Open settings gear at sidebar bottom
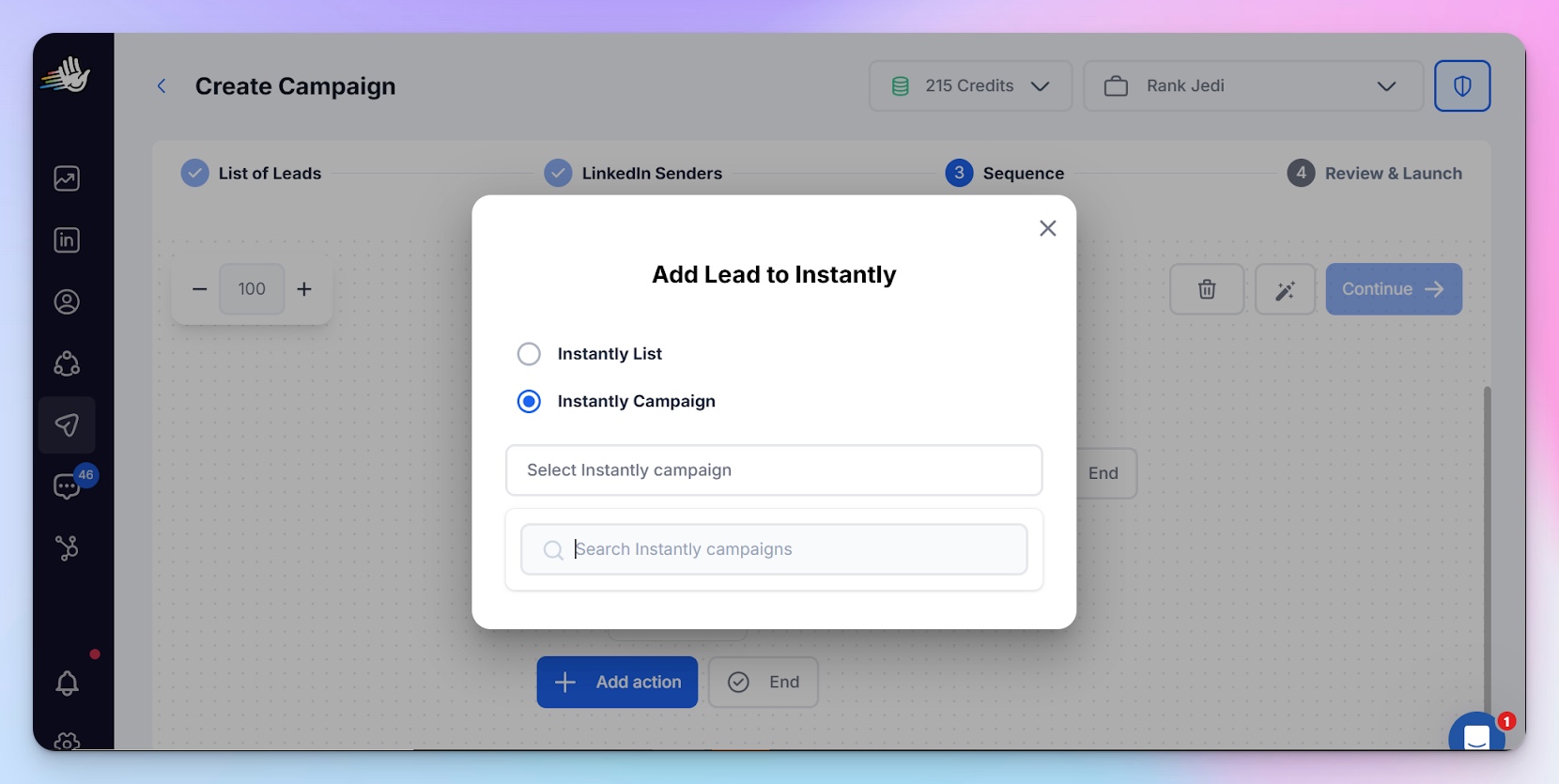 [67, 742]
